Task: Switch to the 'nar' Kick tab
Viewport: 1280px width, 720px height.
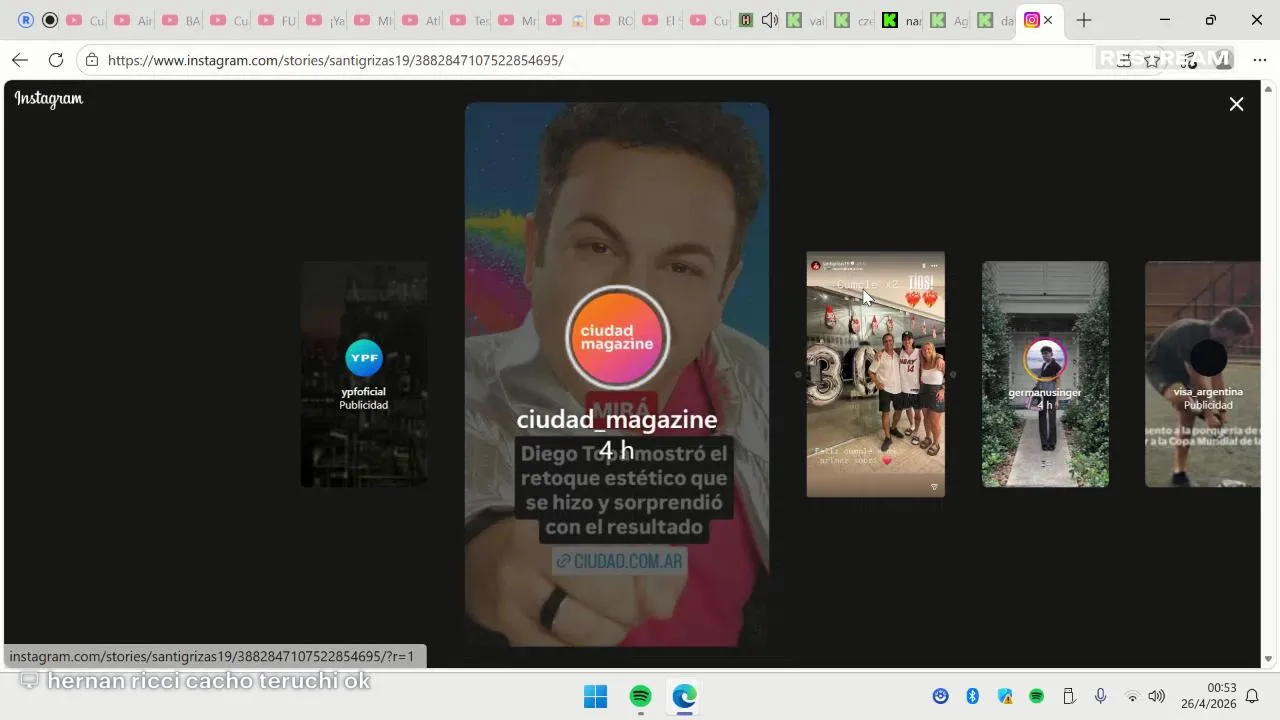Action: (x=901, y=20)
